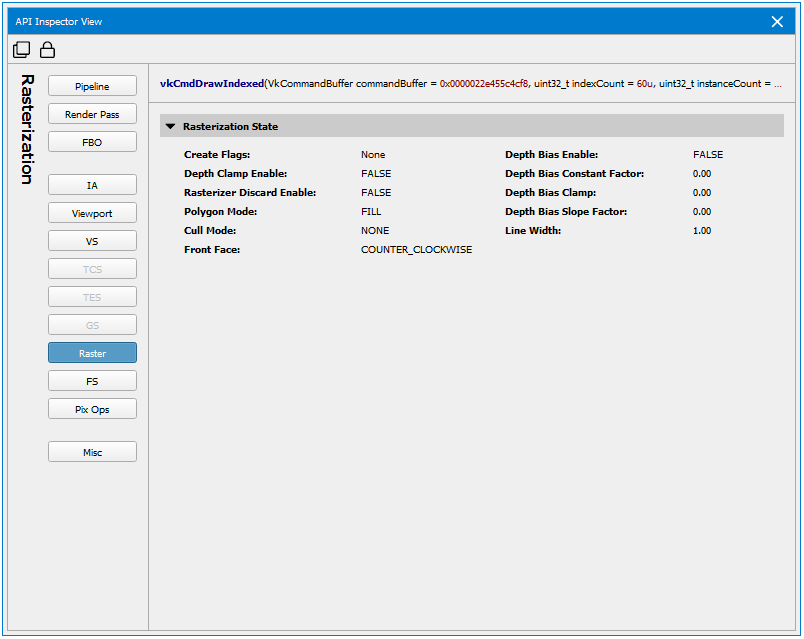804x639 pixels.
Task: Open the Pipeline stage page
Action: (92, 87)
